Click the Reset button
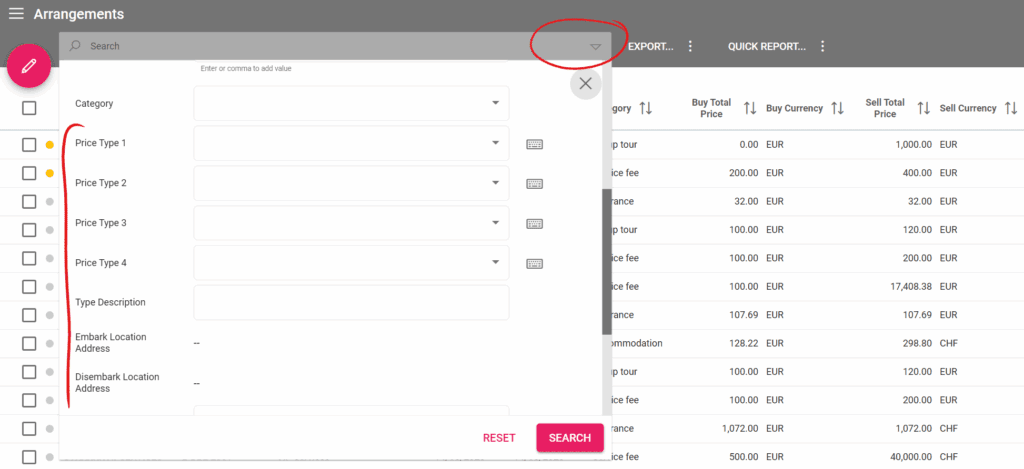The image size is (1024, 469). (x=499, y=438)
